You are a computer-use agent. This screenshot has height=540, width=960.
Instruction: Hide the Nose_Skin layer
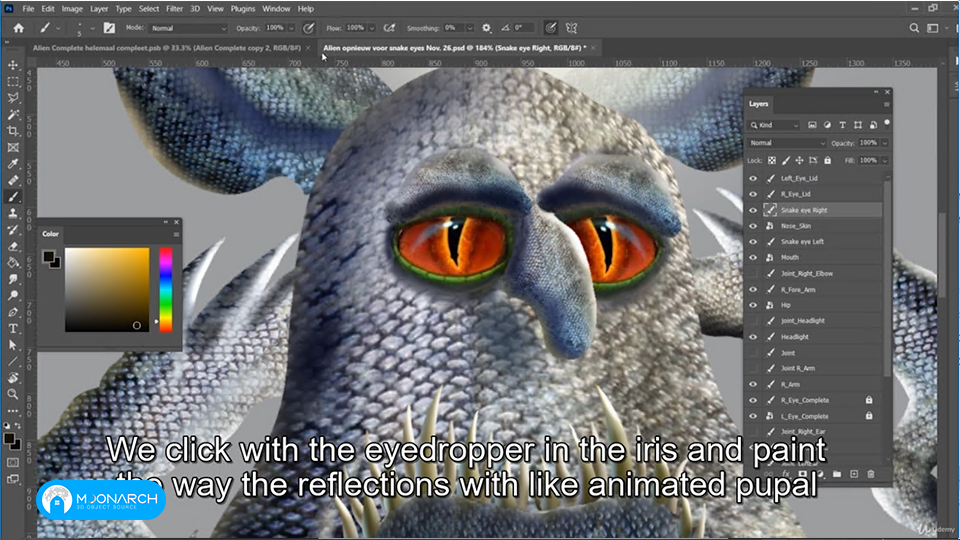tap(753, 226)
